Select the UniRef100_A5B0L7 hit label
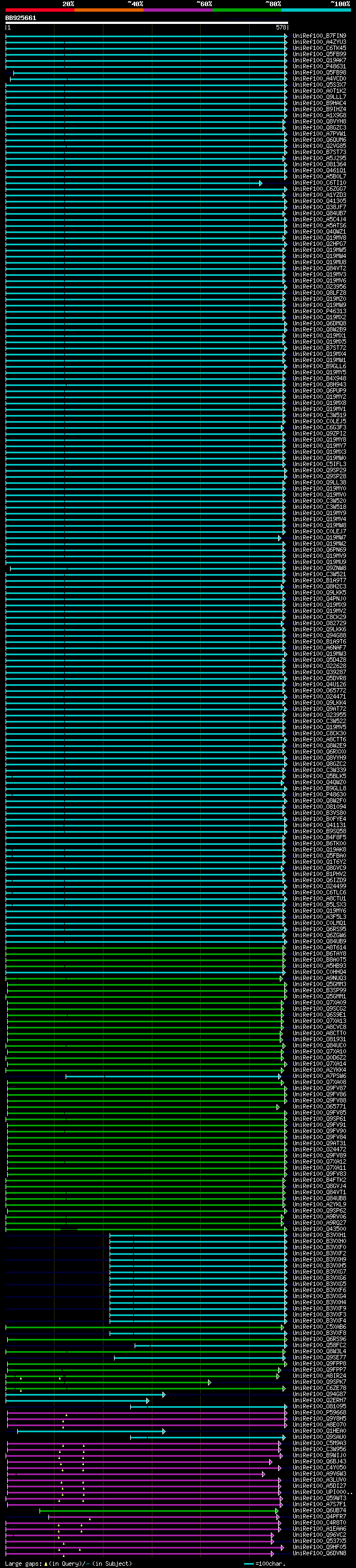This screenshot has height=1568, width=356. [319, 176]
